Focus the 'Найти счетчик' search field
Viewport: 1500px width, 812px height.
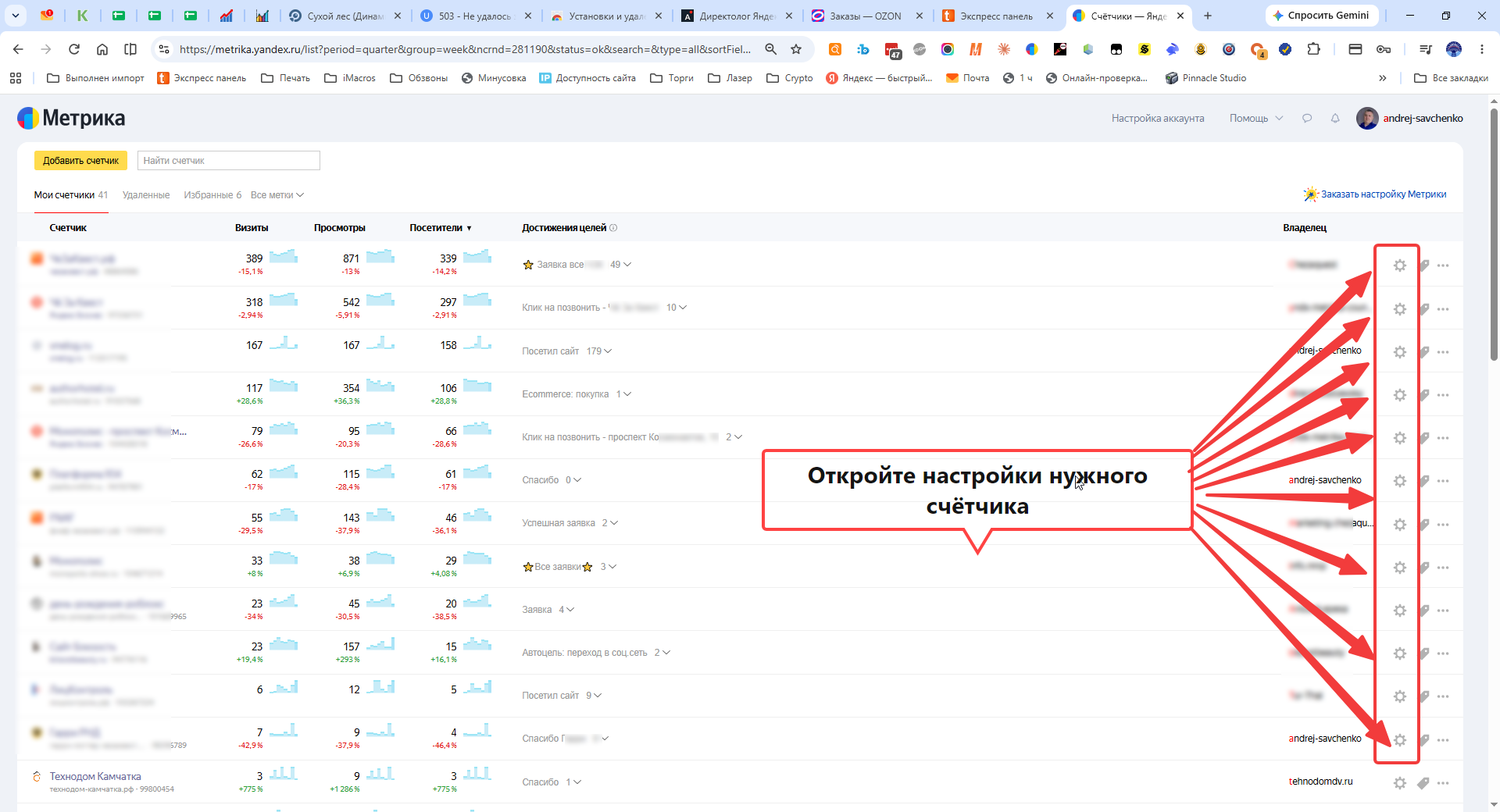pyautogui.click(x=228, y=161)
